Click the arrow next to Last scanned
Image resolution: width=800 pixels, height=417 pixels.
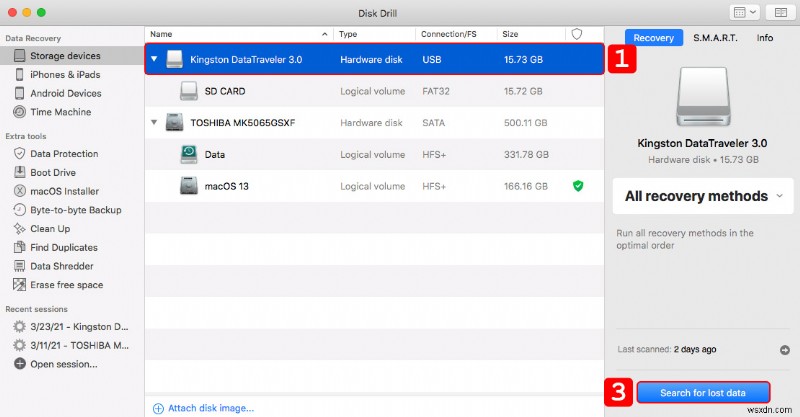(x=784, y=350)
